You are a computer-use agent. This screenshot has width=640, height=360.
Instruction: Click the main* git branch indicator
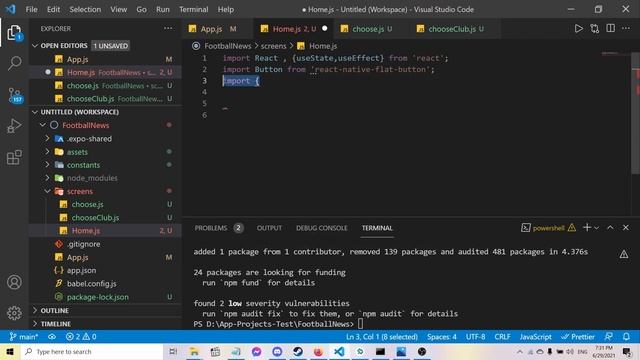[24, 337]
